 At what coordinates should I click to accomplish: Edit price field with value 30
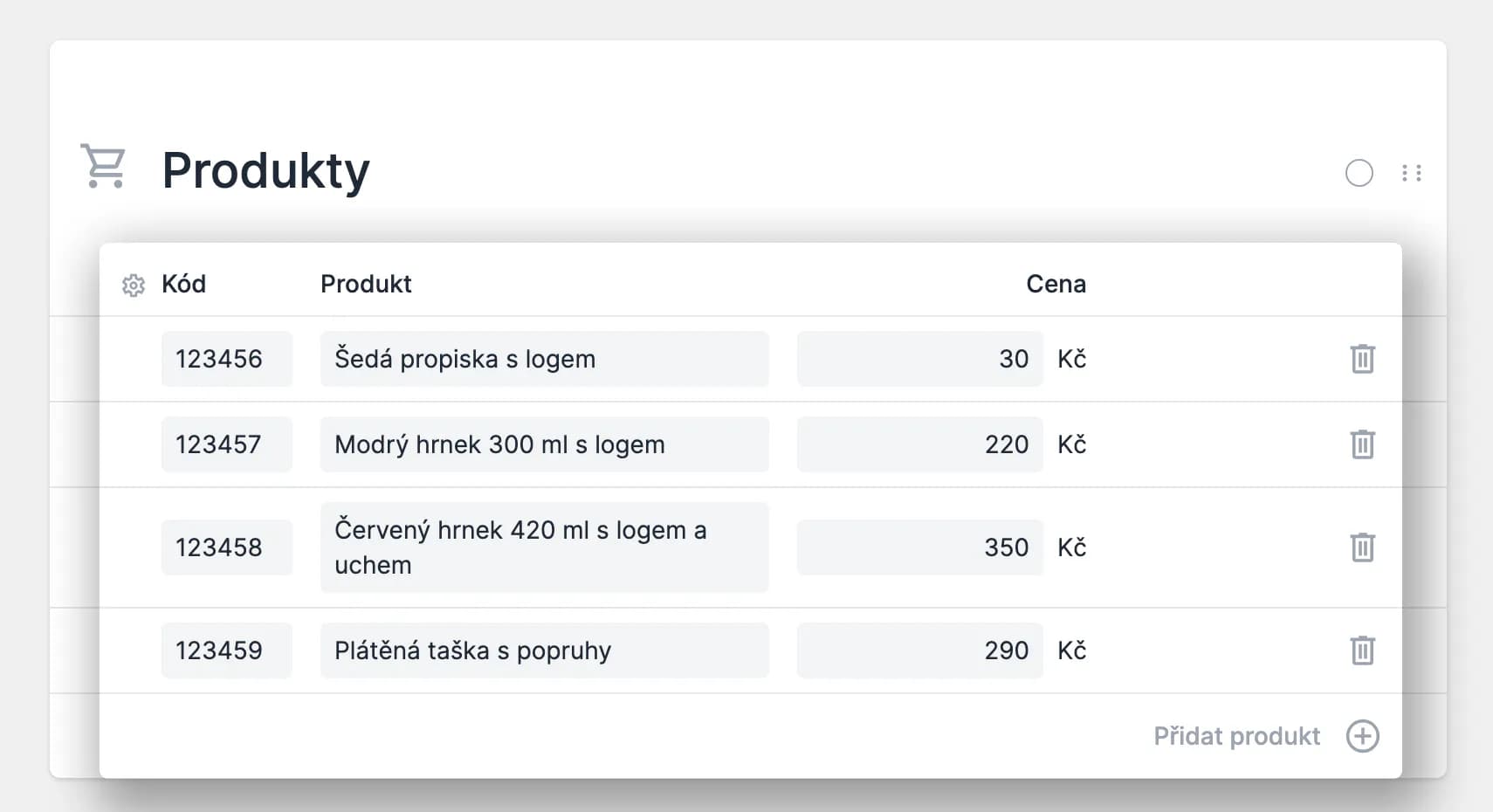click(x=919, y=359)
